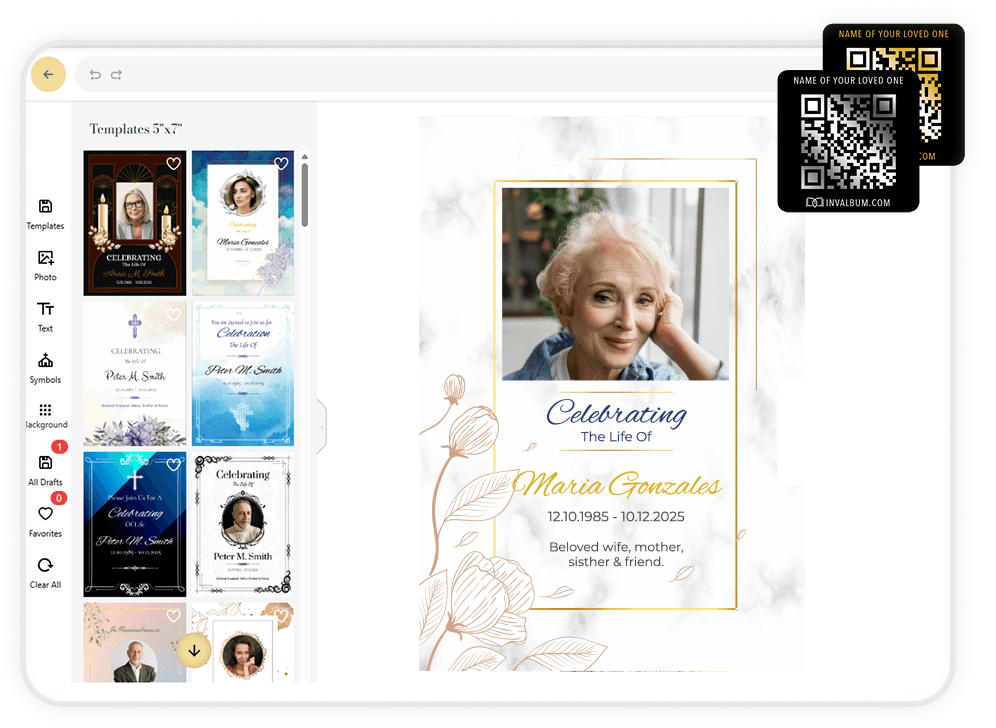The image size is (996, 728).
Task: Collapse the templates panel using side handle
Action: 321,427
